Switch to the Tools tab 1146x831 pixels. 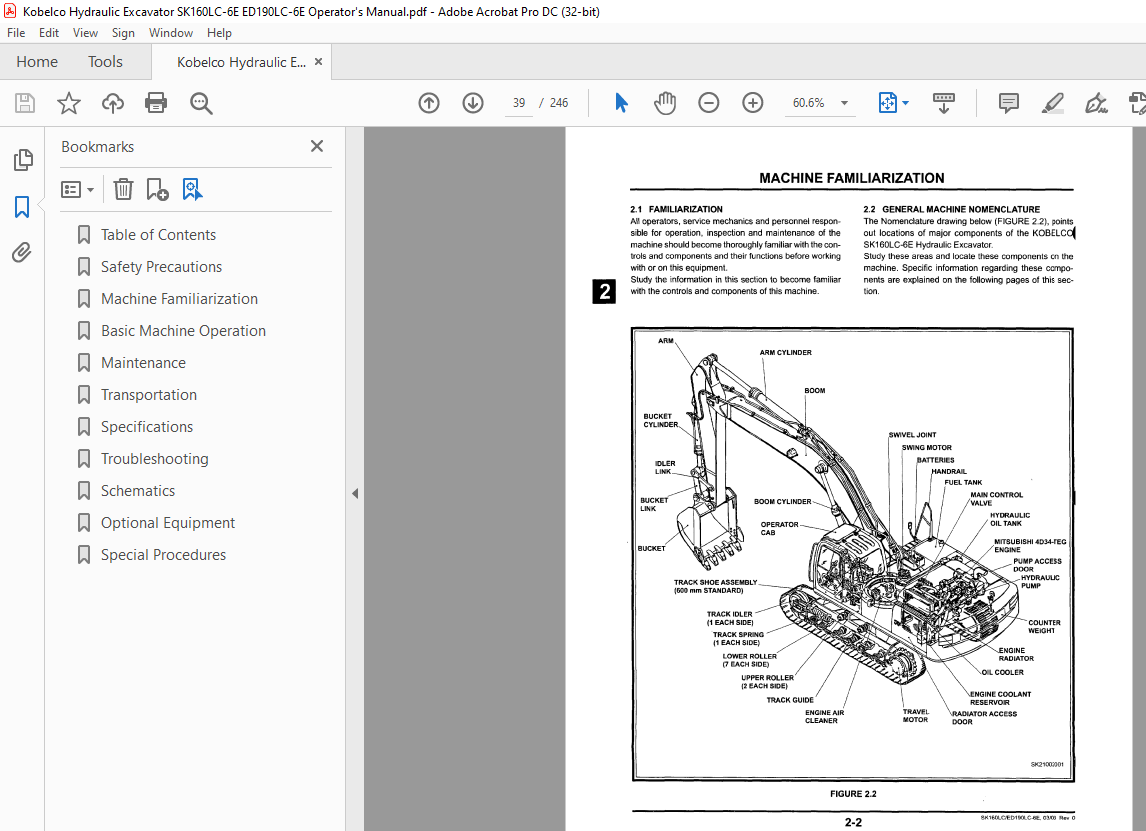[x=105, y=61]
